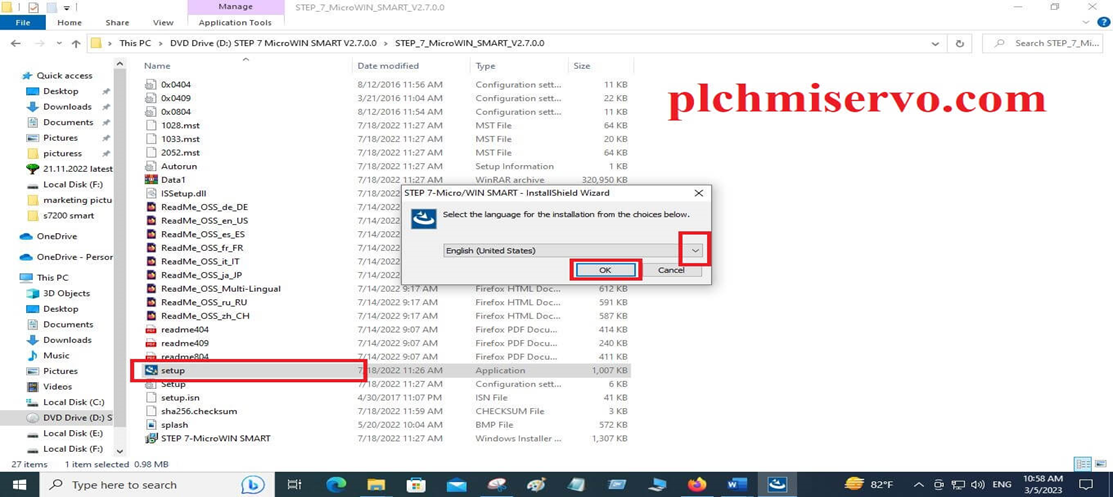Open the volume control in system tray
Screen dimensions: 1113x497
click(976, 484)
